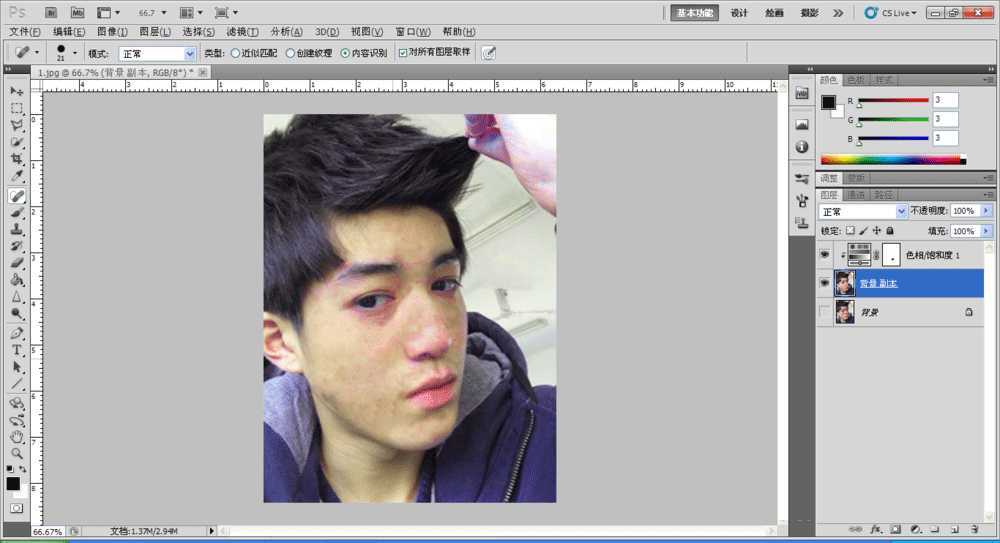Open the layer blend mode dropdown
The image size is (1000, 543).
click(x=863, y=212)
